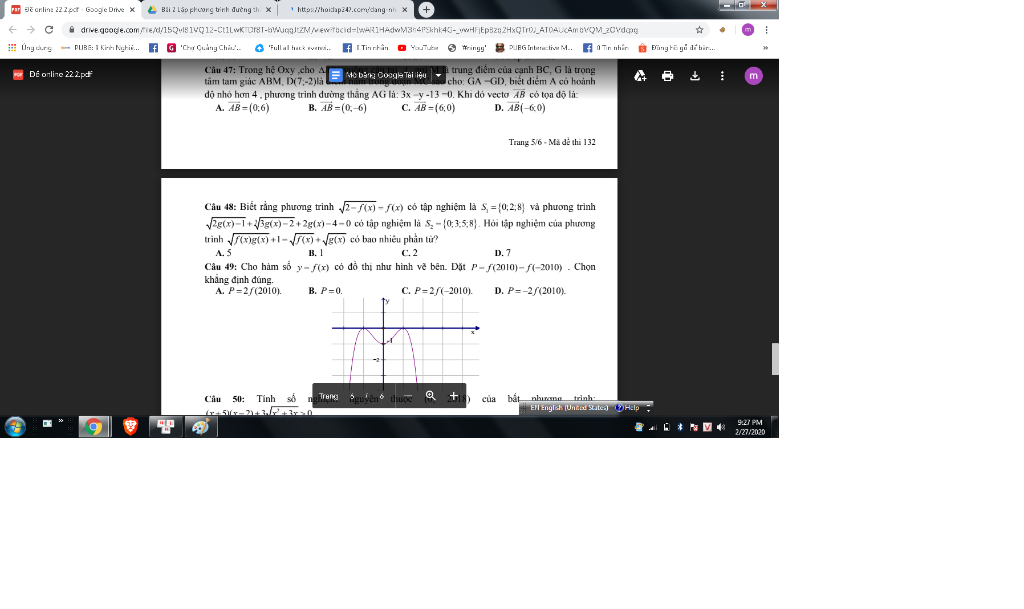Viewport: 1024px width, 609px height.
Task: Open the YouTube bookmark
Action: pos(418,48)
